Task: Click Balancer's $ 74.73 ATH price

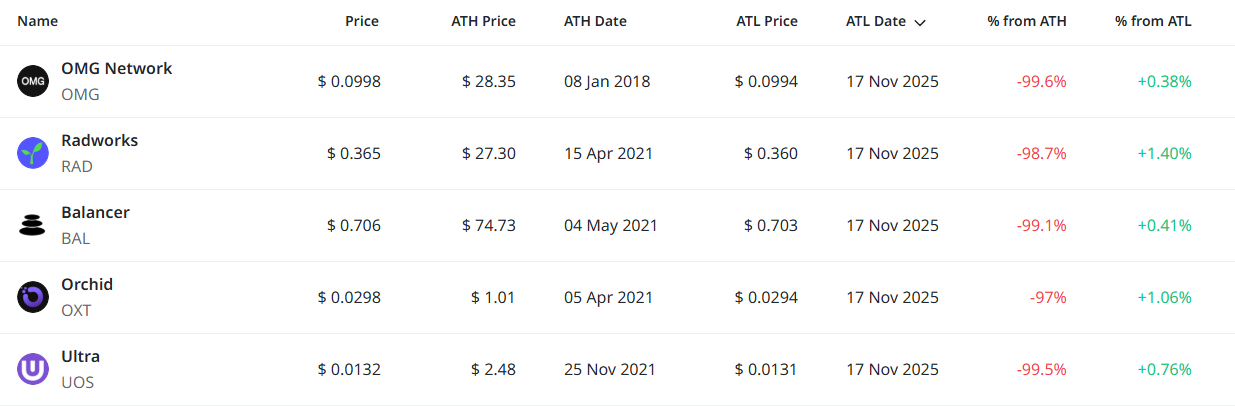Action: [488, 225]
